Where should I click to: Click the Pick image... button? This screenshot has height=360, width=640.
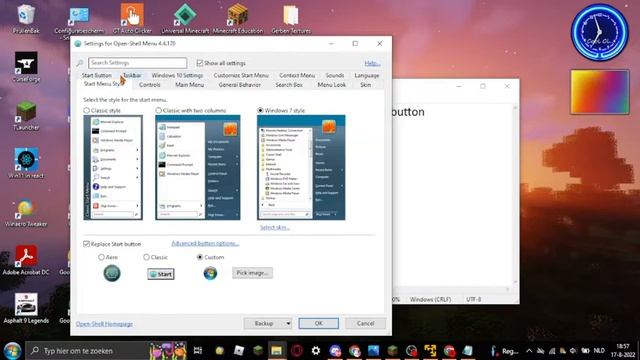[252, 273]
